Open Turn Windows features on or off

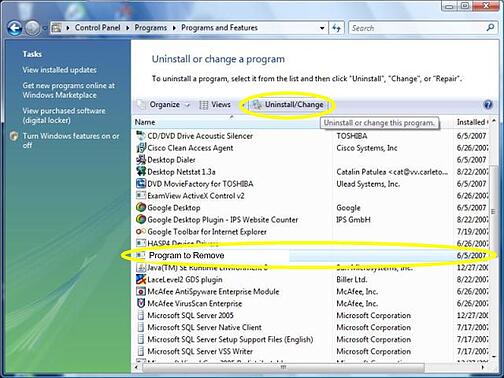pyautogui.click(x=71, y=140)
